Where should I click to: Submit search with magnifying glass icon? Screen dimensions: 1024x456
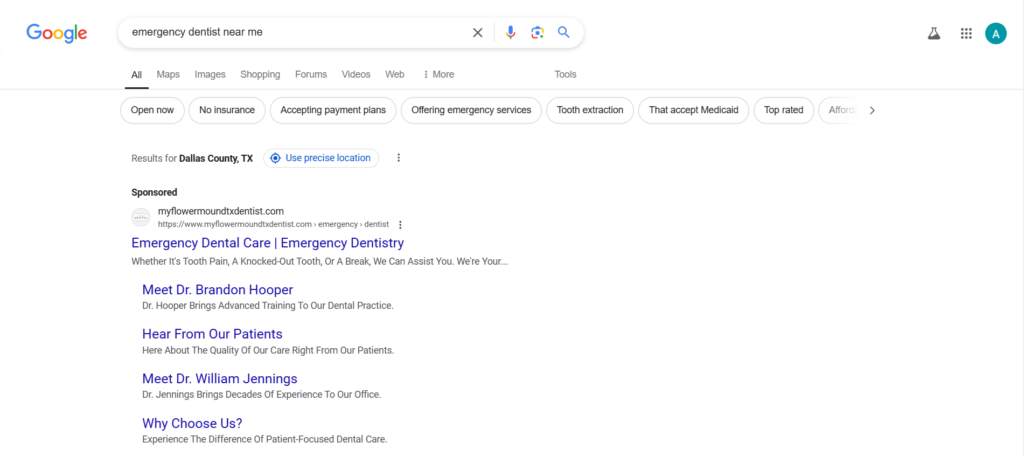(564, 33)
